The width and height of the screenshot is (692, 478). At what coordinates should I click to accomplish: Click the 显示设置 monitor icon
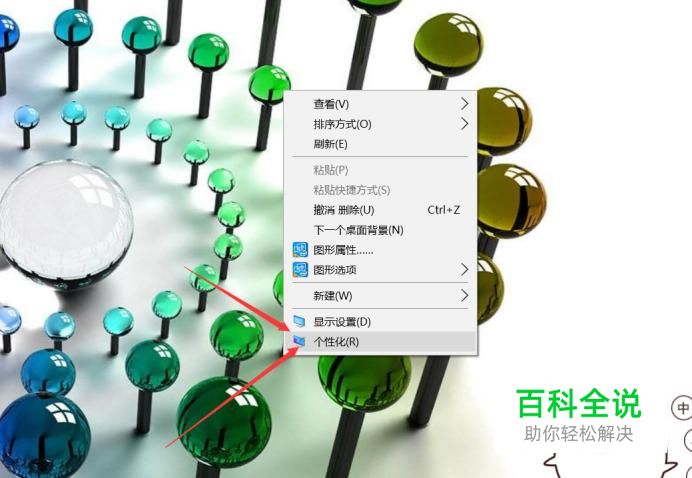pos(300,321)
